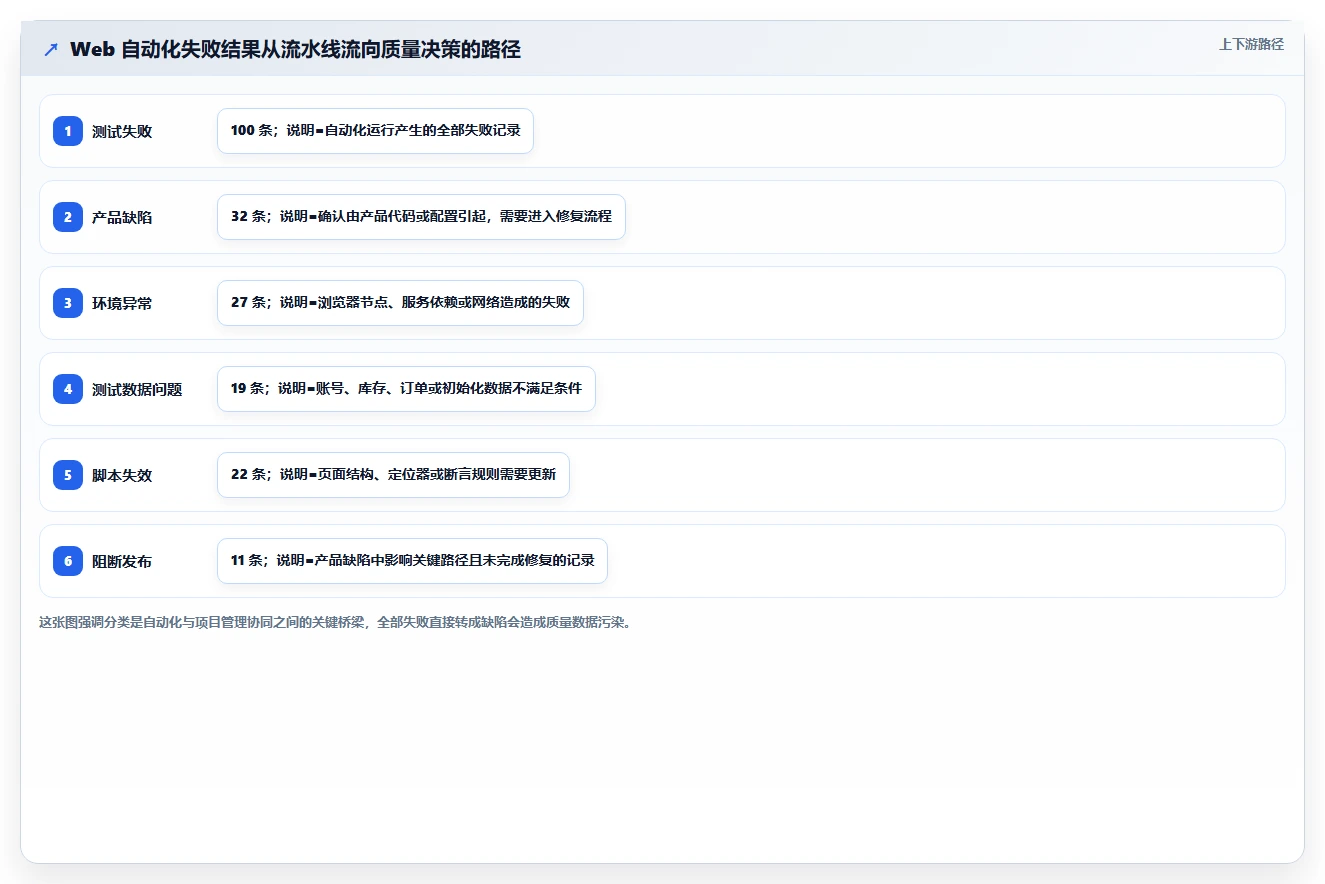Click the 测试失败 row label

[x=122, y=131]
